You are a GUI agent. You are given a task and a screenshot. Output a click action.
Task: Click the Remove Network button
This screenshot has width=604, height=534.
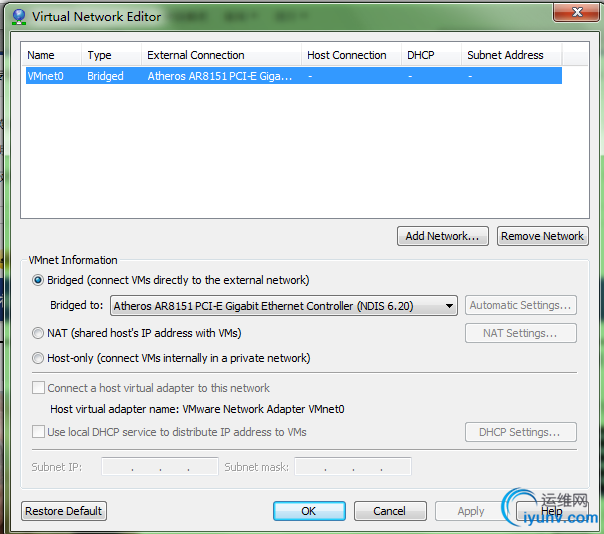[543, 236]
